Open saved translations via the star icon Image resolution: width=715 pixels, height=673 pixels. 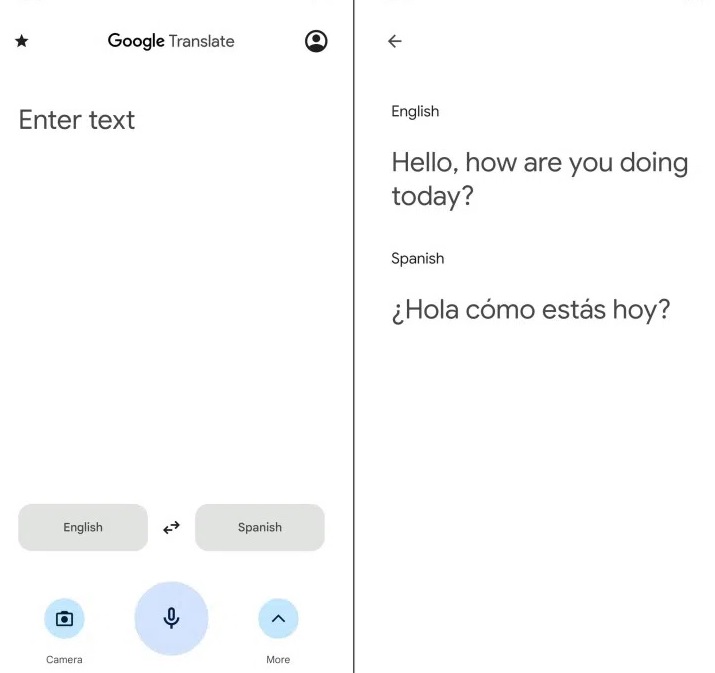(x=22, y=42)
